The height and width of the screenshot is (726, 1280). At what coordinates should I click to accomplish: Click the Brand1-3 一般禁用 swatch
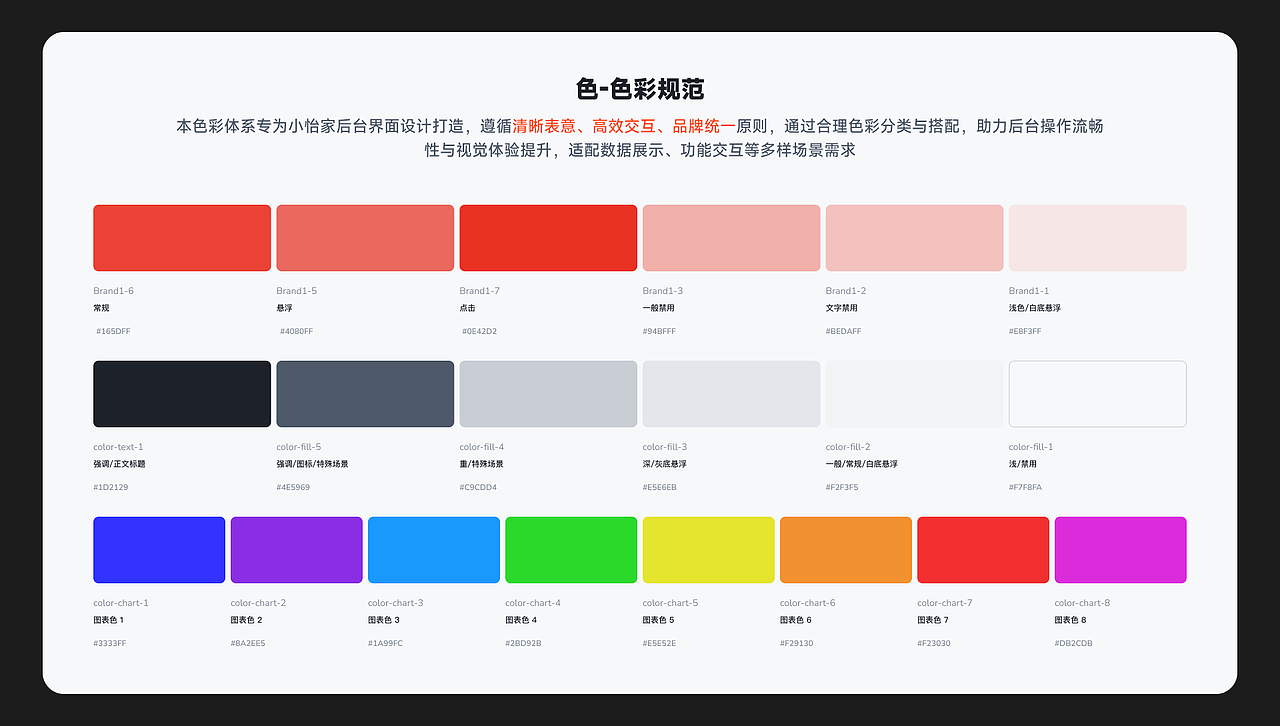[731, 238]
